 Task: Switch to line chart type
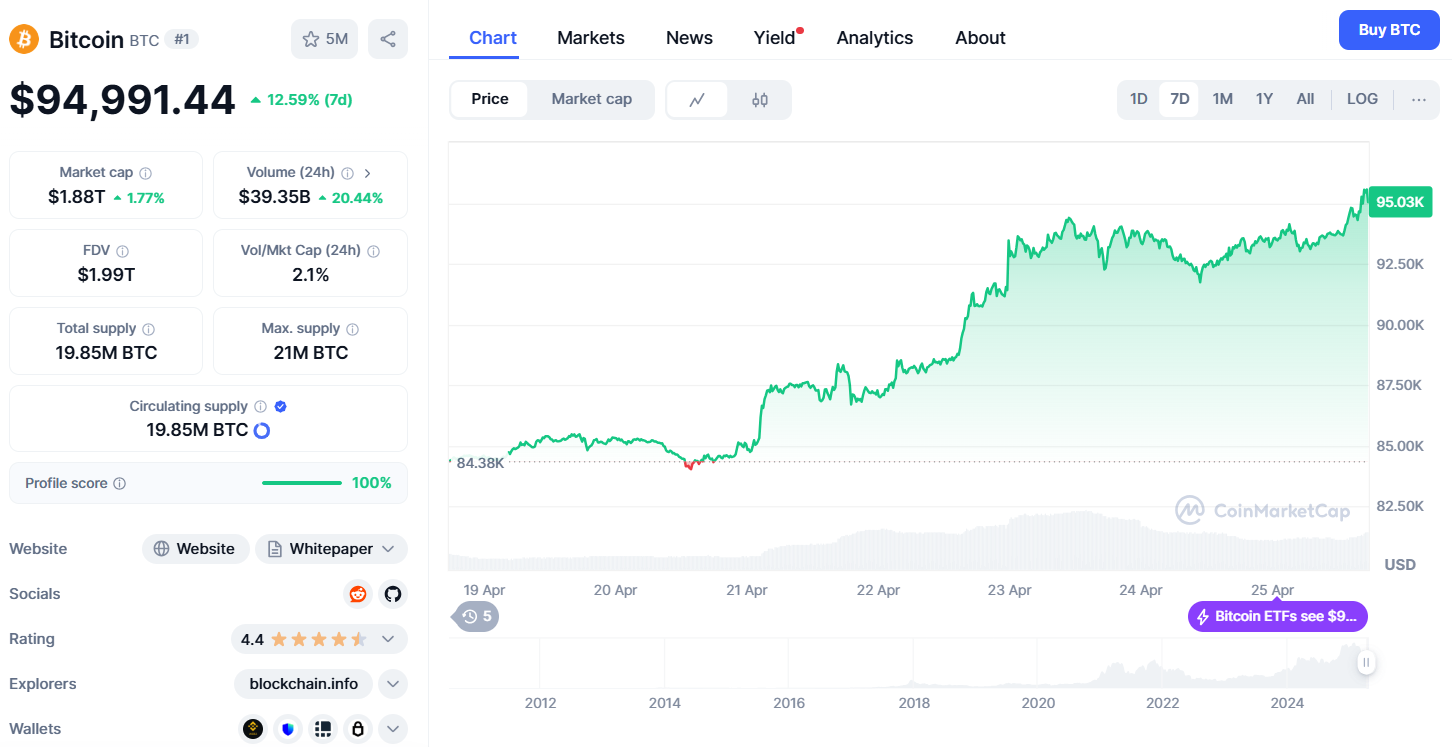697,100
